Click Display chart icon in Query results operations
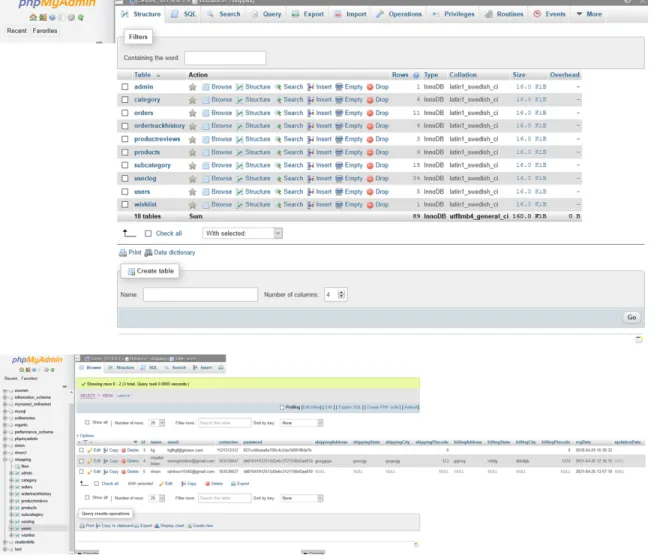This screenshot has width=654, height=558. click(x=157, y=526)
